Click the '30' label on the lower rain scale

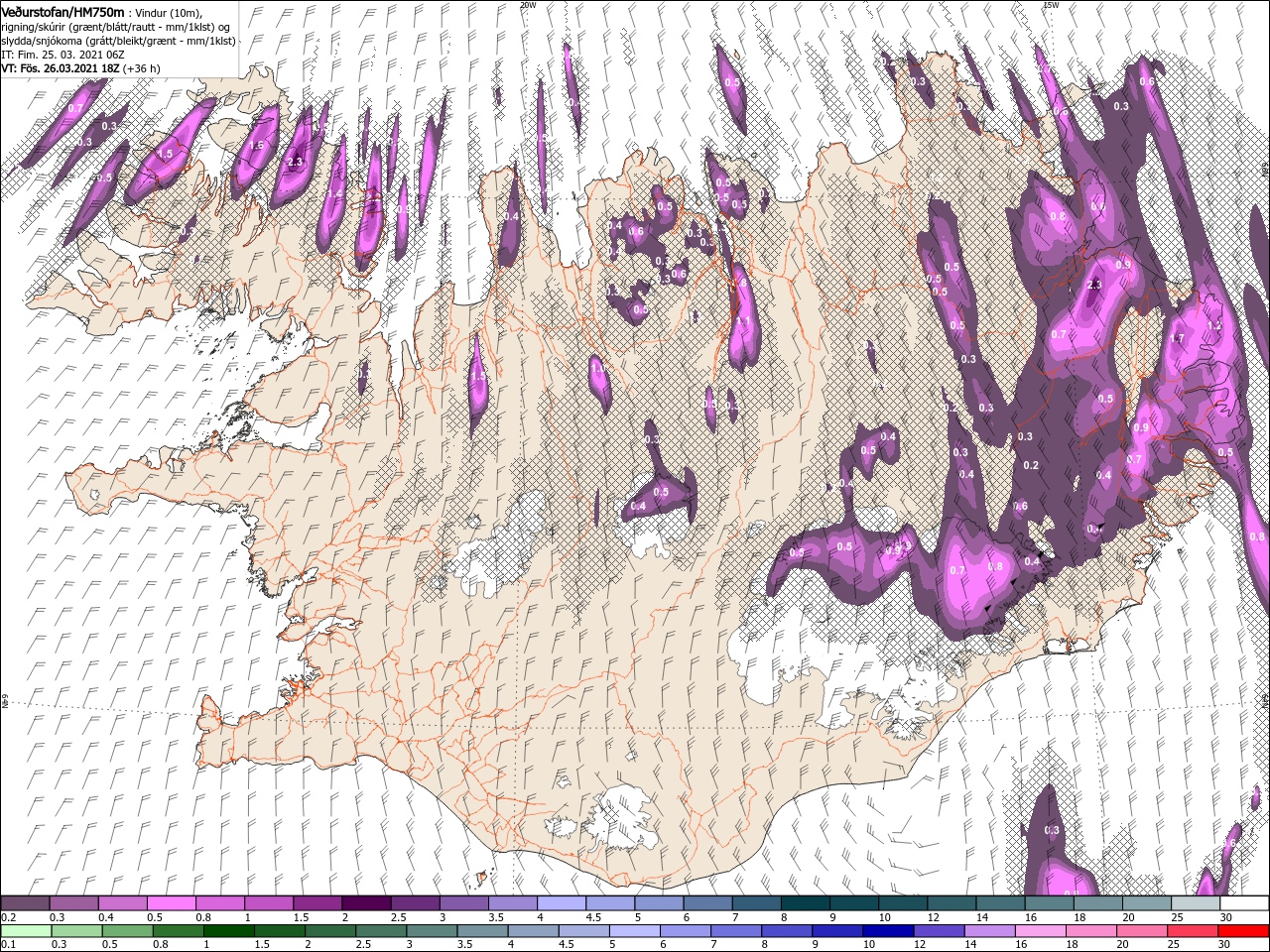1226,945
